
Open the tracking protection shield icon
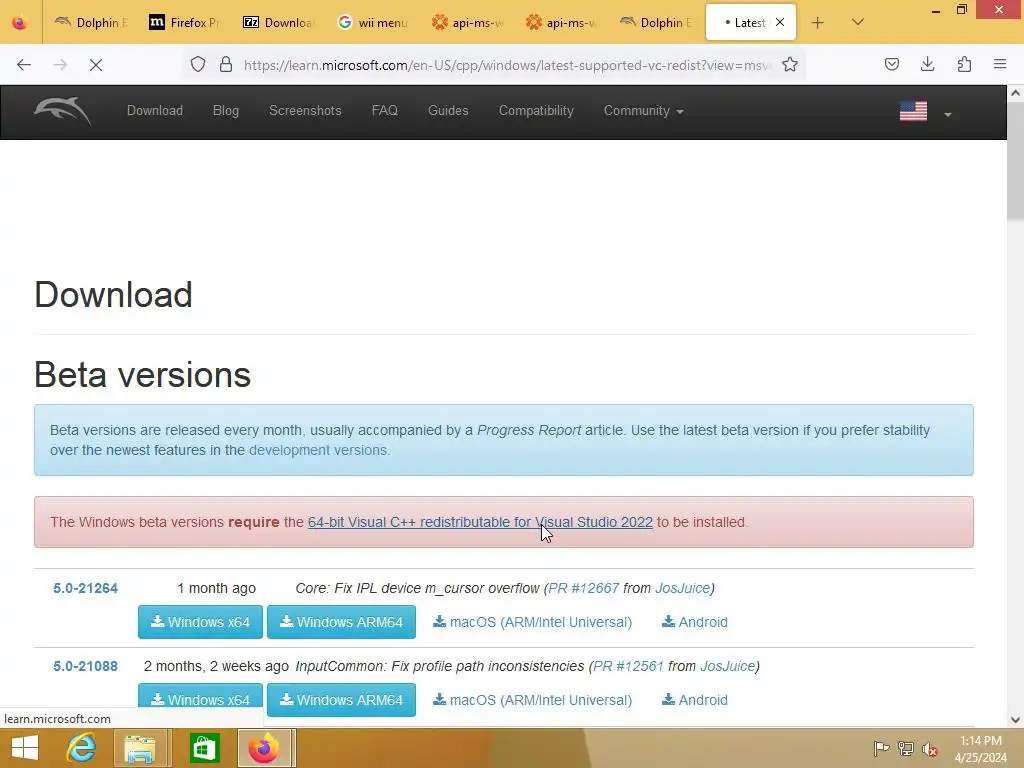pos(198,65)
